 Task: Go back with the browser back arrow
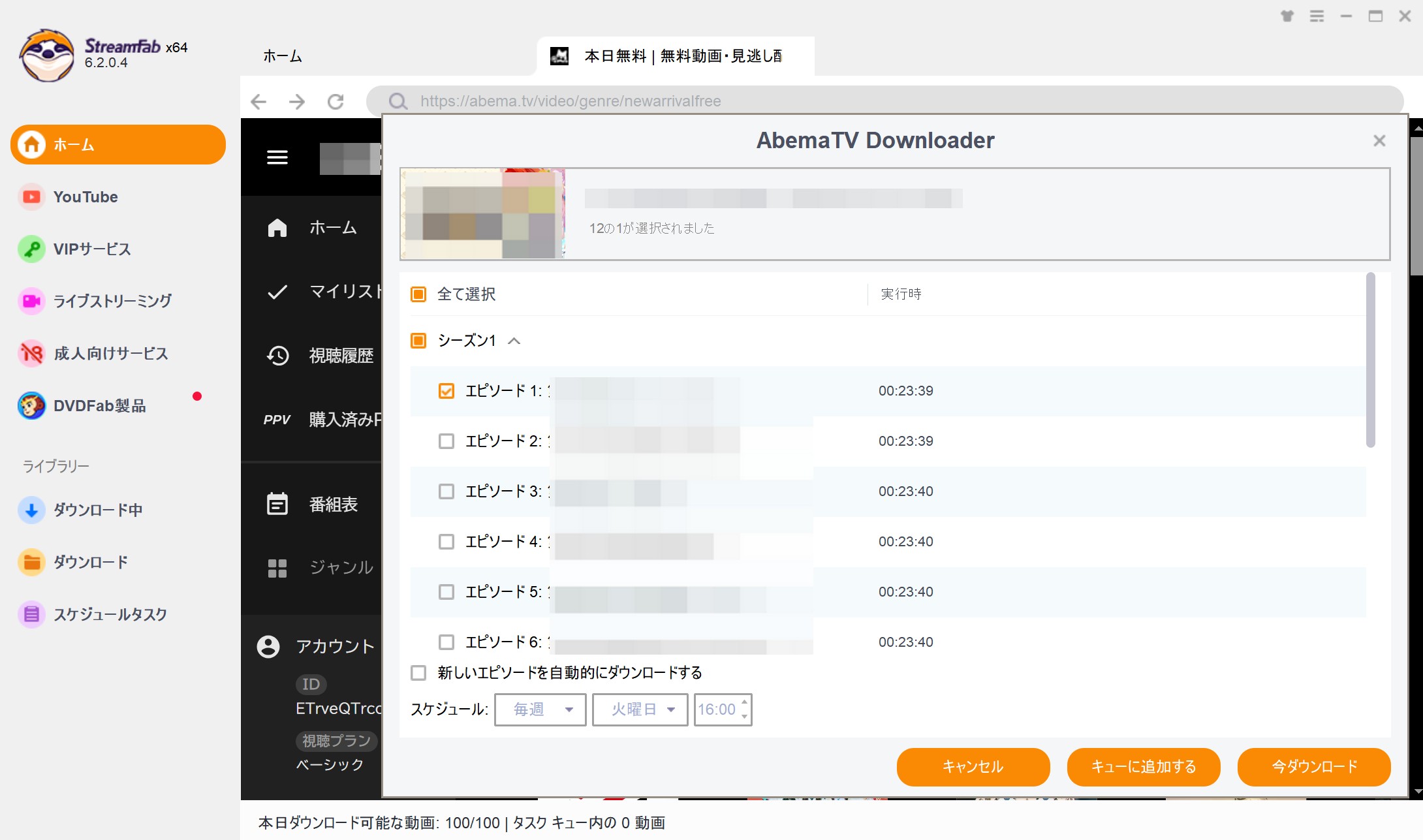point(258,101)
